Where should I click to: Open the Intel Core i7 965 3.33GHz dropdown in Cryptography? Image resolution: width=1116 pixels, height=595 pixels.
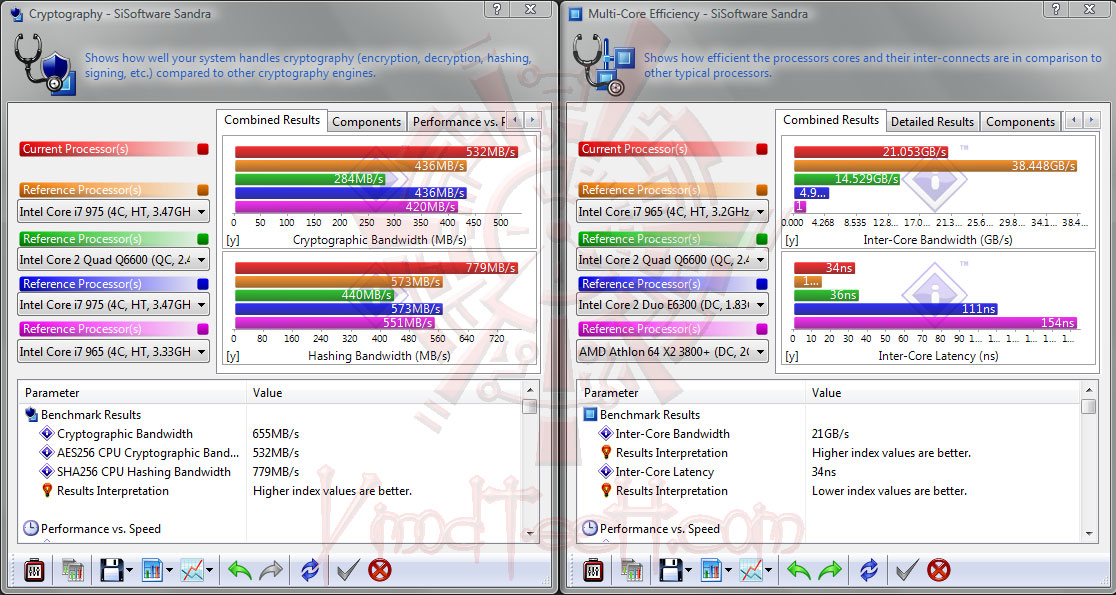pos(113,352)
